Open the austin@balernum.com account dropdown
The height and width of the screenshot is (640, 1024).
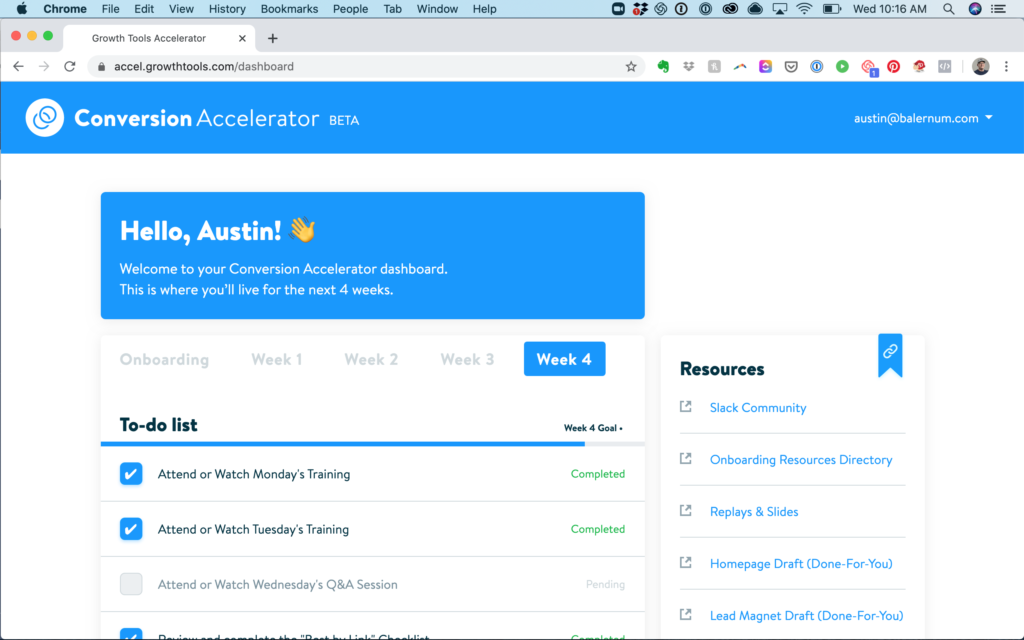[x=922, y=117]
